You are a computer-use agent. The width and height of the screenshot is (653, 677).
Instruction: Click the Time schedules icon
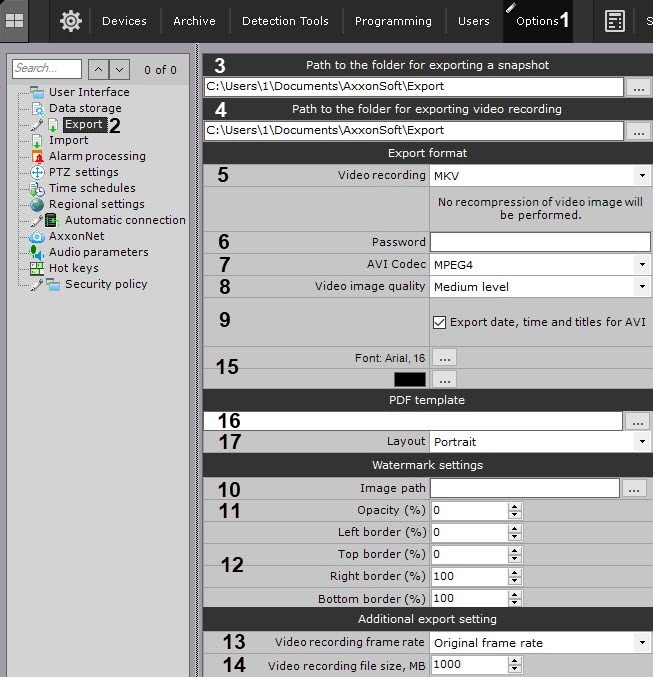click(37, 188)
